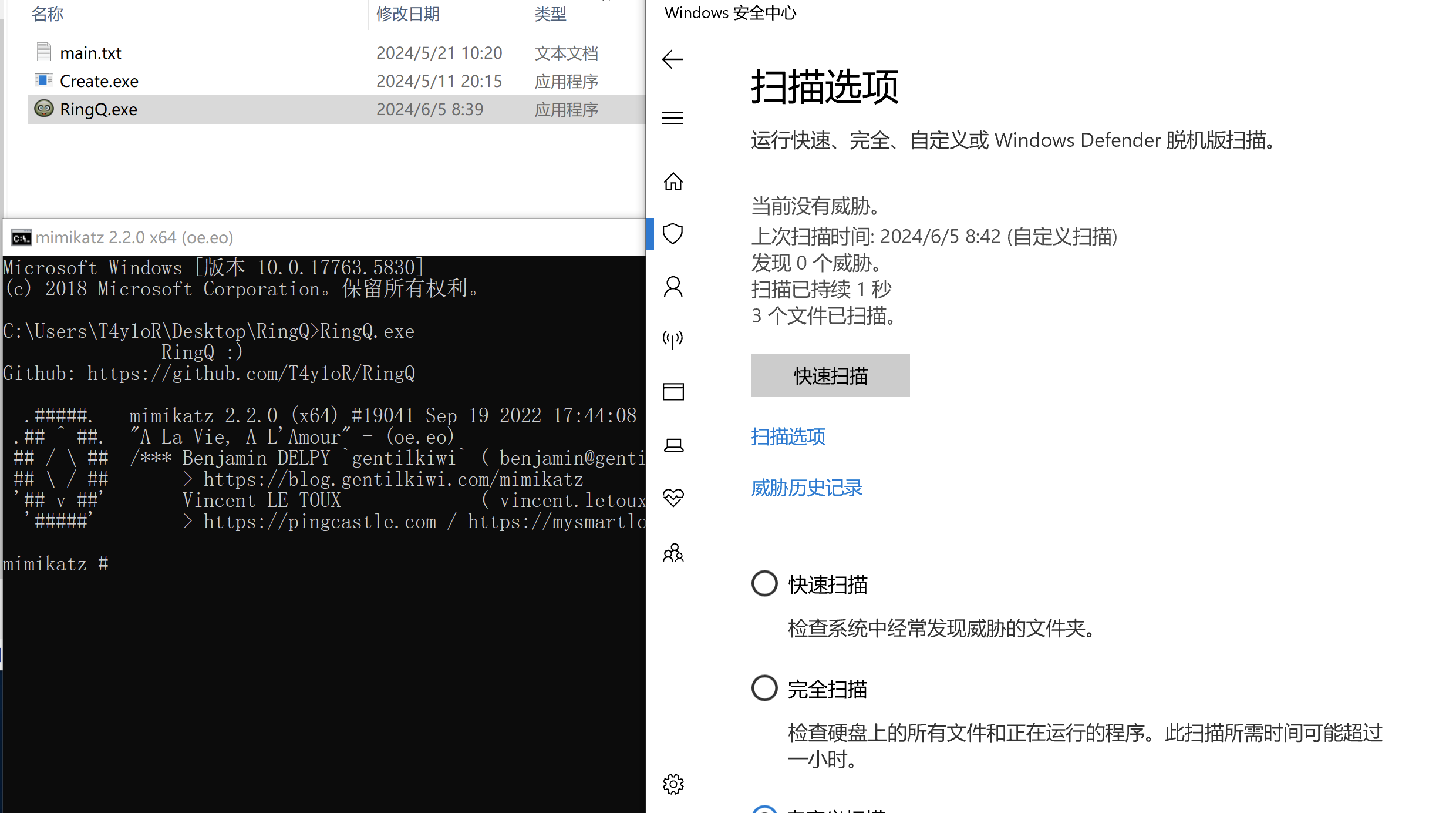Open Account protection person icon
The height and width of the screenshot is (813, 1456).
[x=673, y=287]
